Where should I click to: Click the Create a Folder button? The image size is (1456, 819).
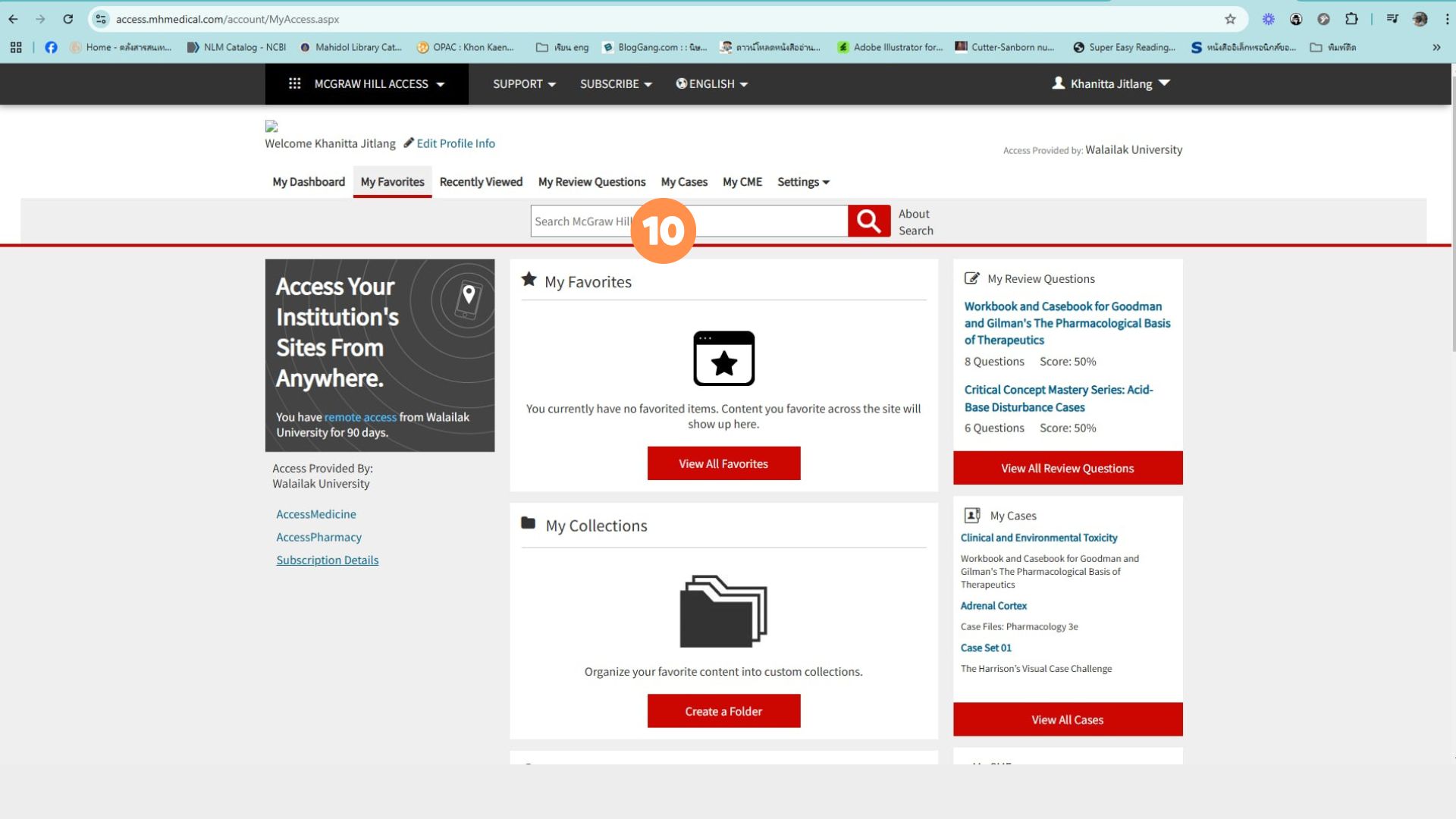point(723,711)
